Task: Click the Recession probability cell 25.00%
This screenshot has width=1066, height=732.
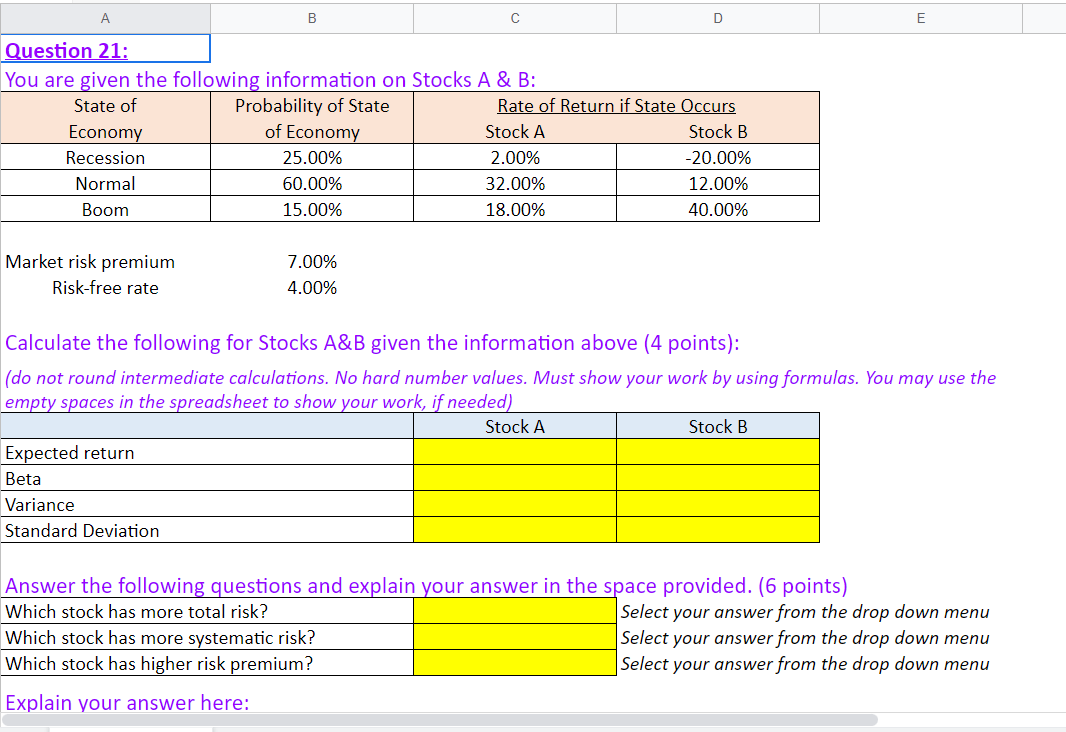Action: pyautogui.click(x=312, y=157)
